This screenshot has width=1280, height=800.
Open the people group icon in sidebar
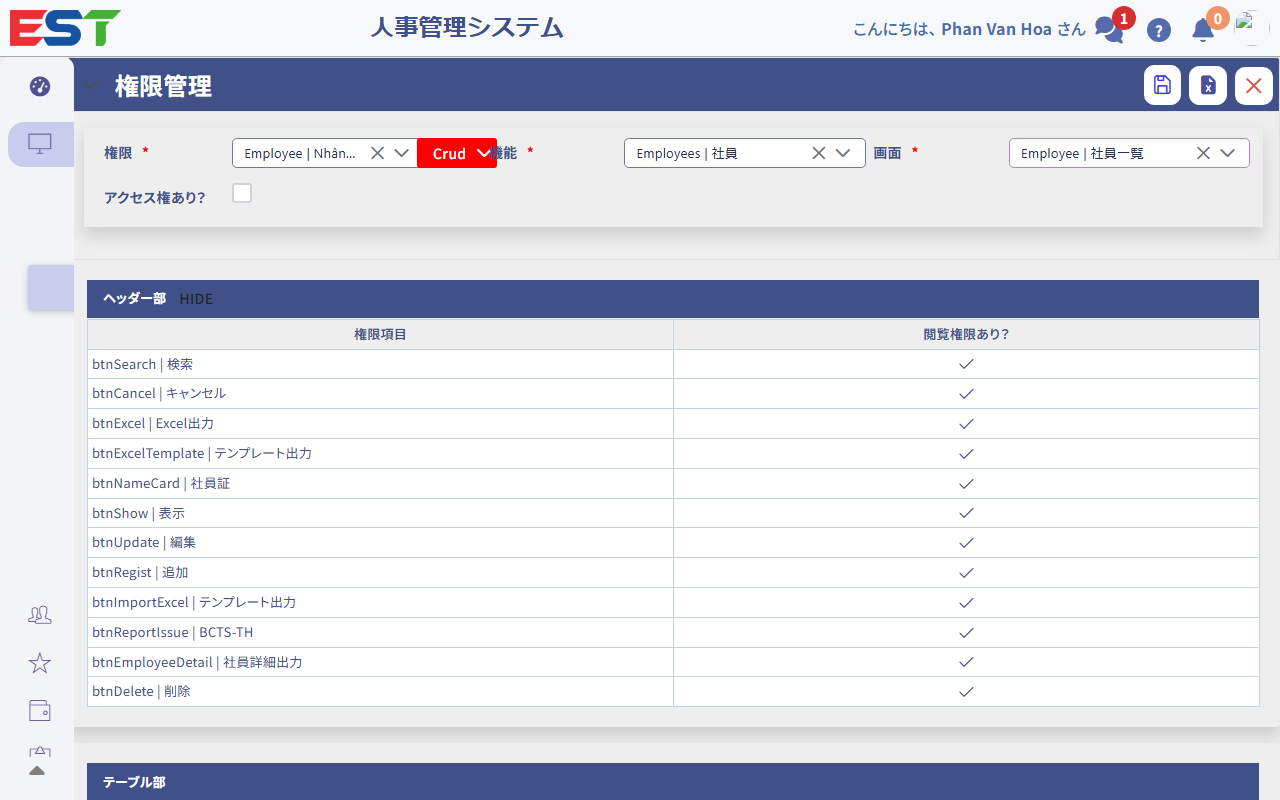click(40, 615)
